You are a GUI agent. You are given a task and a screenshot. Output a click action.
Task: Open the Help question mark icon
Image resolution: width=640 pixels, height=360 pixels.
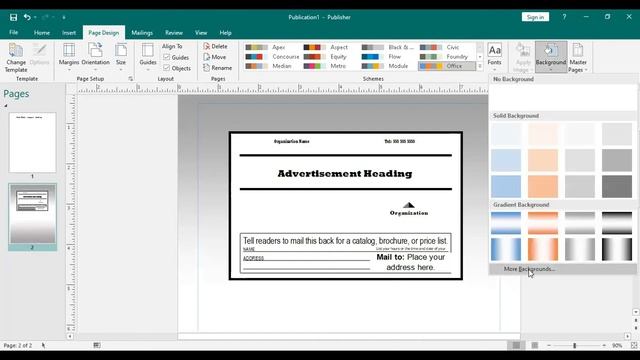564,17
